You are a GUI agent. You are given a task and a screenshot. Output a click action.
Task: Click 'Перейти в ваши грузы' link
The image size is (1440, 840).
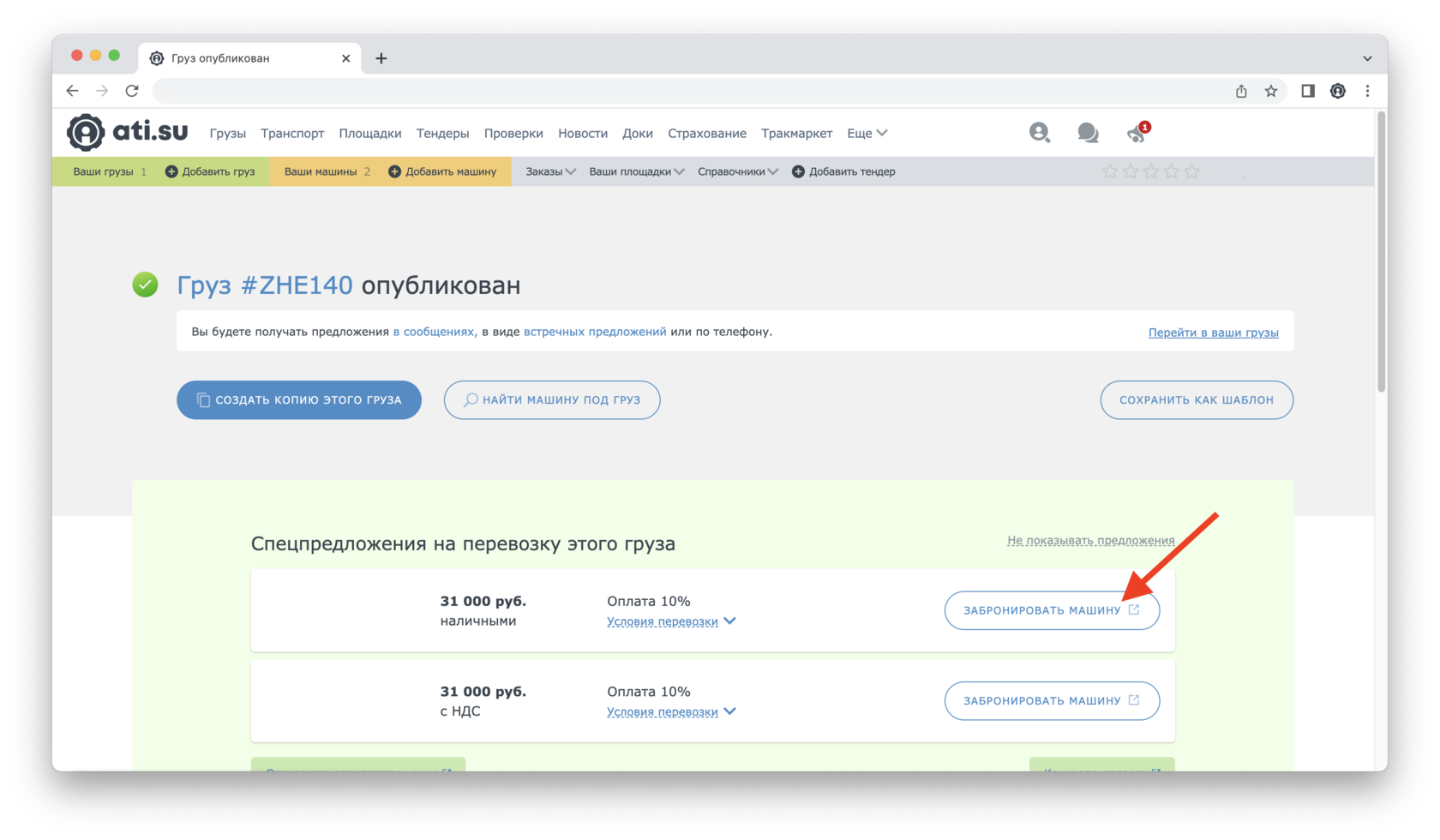coord(1213,333)
